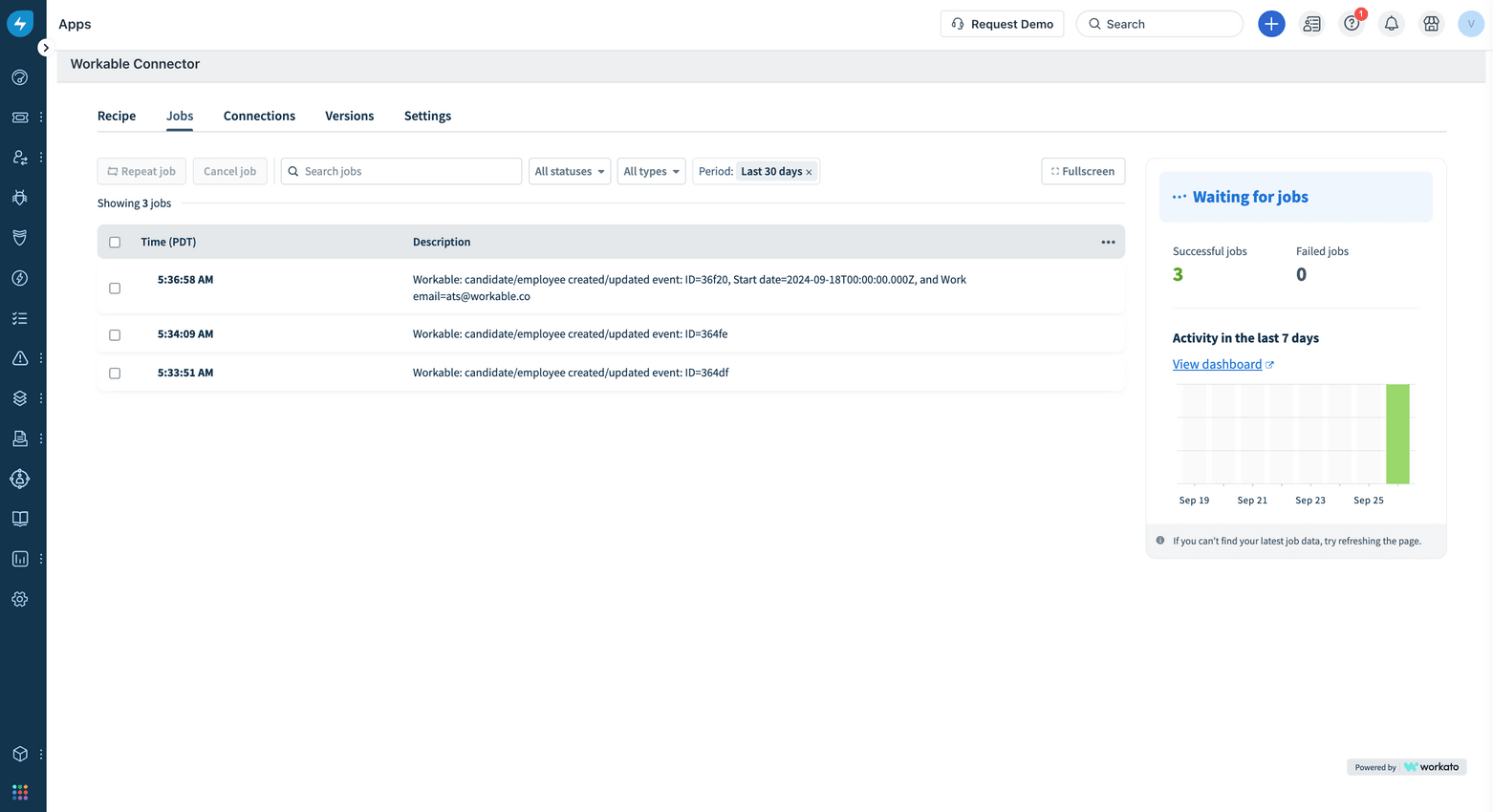The image size is (1493, 812).
Task: Open the bug icon in sidebar
Action: click(x=20, y=198)
